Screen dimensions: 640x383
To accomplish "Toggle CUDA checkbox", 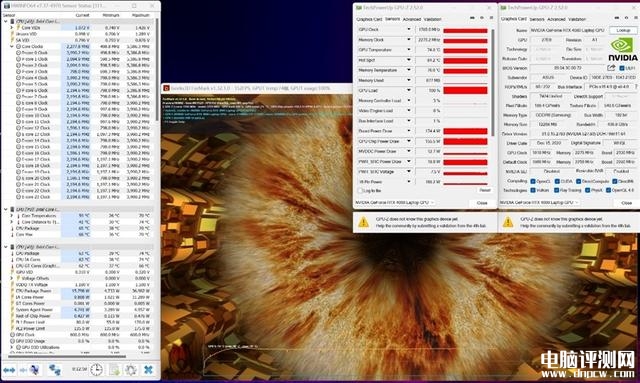I will pyautogui.click(x=557, y=181).
